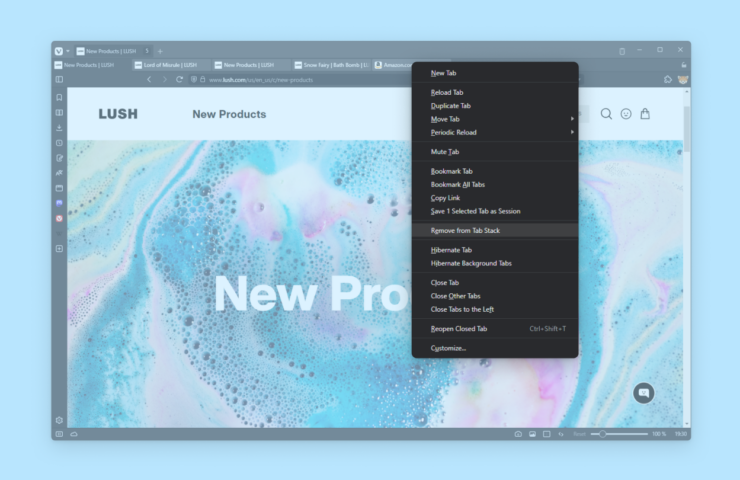Viewport: 740px width, 480px height.
Task: Open Vivaldi settings gear icon
Action: pos(59,420)
